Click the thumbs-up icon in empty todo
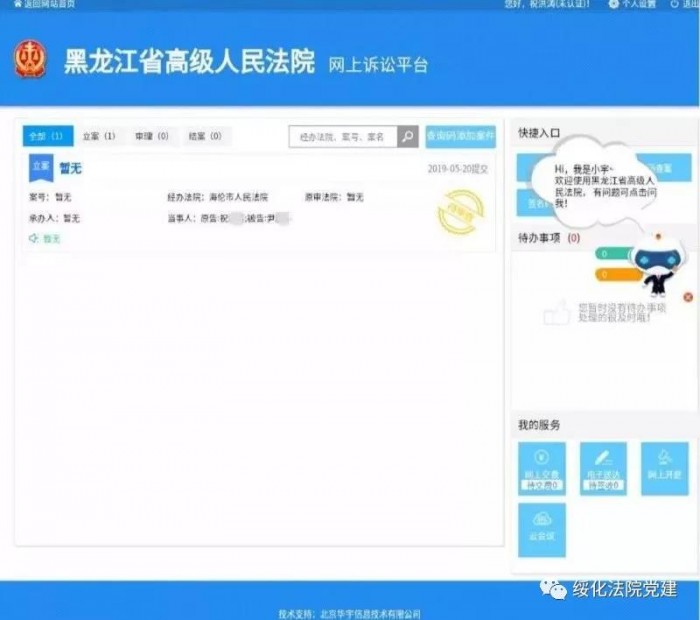This screenshot has width=700, height=620. tap(557, 312)
